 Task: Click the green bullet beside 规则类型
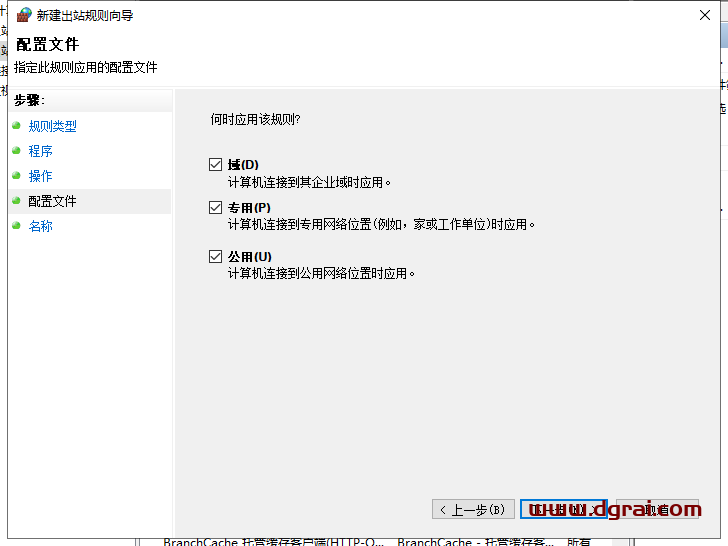(x=16, y=125)
